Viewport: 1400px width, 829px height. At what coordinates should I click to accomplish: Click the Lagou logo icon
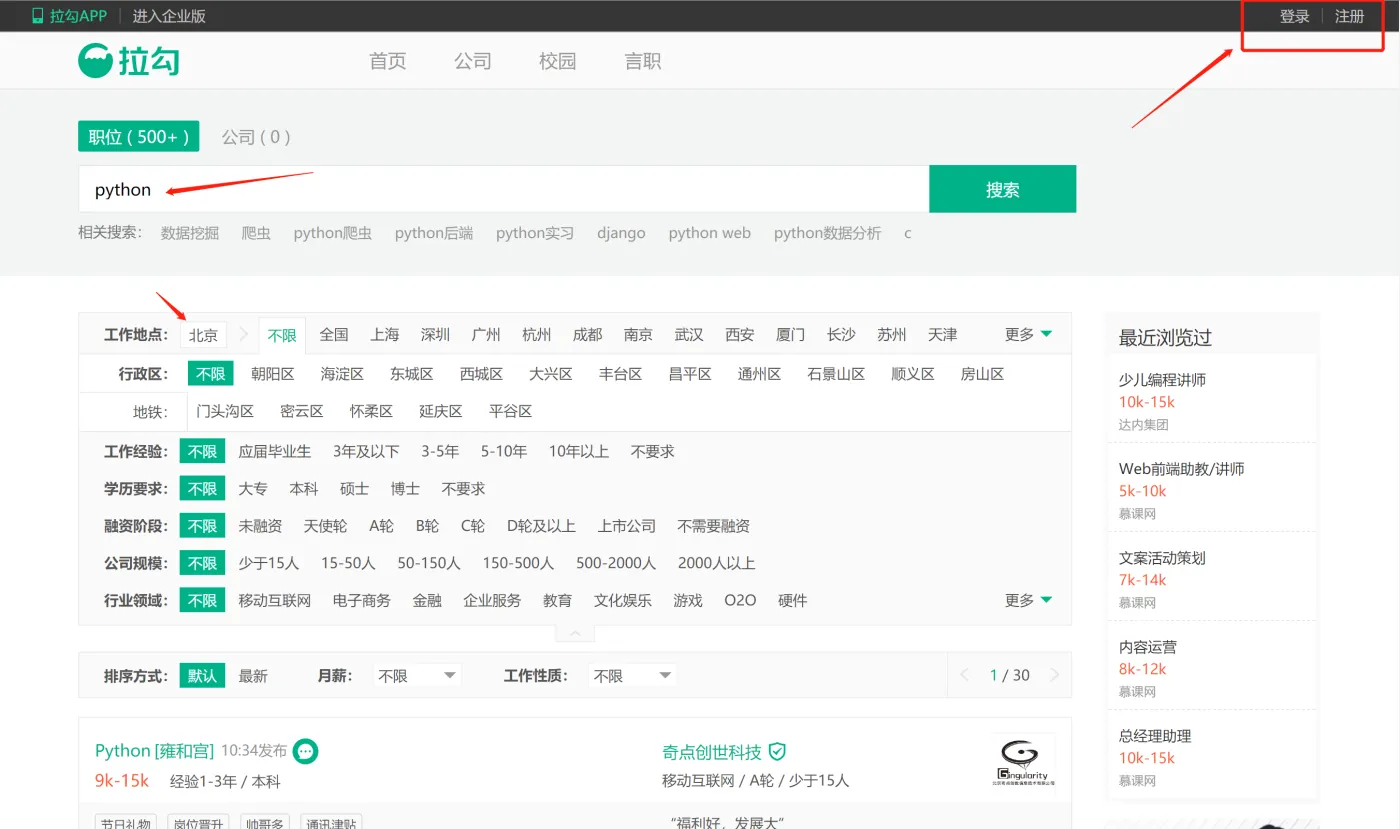pyautogui.click(x=96, y=61)
